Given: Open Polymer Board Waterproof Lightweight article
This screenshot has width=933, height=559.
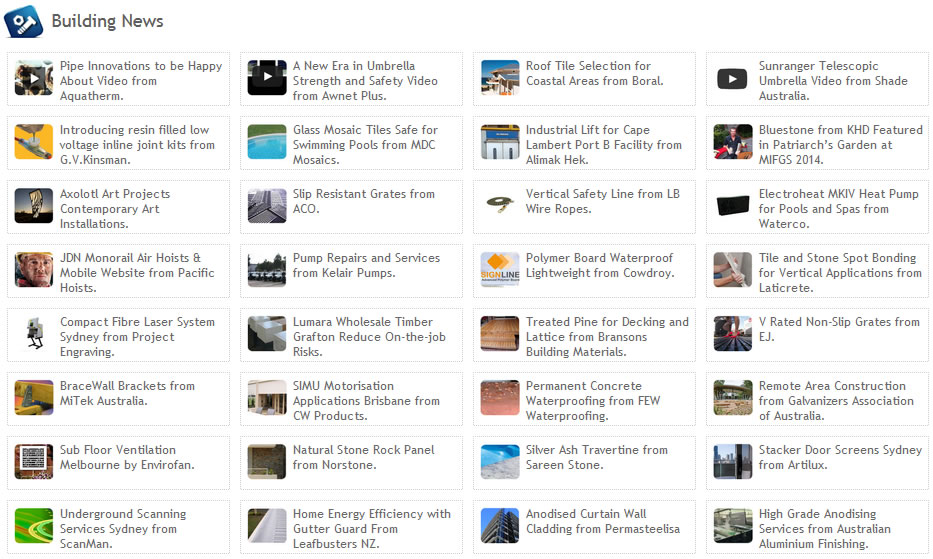Looking at the screenshot, I should (x=600, y=266).
